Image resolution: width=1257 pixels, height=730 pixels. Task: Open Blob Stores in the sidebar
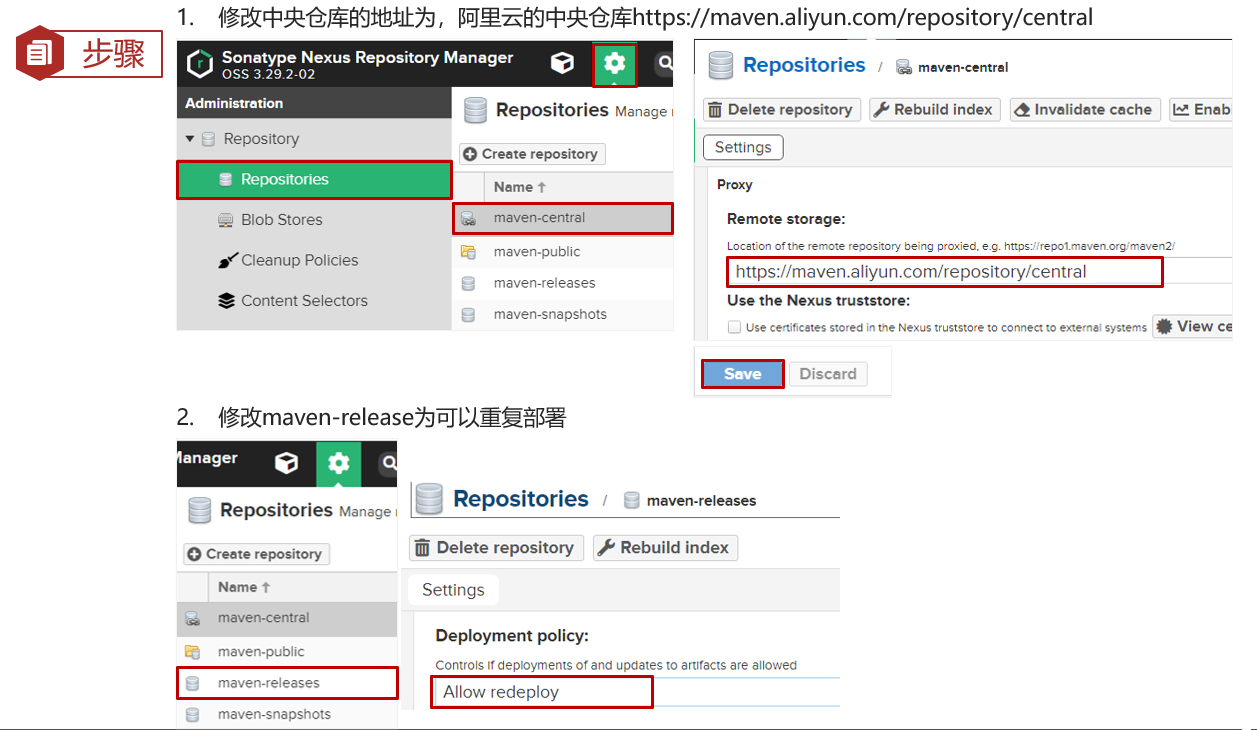pos(281,220)
